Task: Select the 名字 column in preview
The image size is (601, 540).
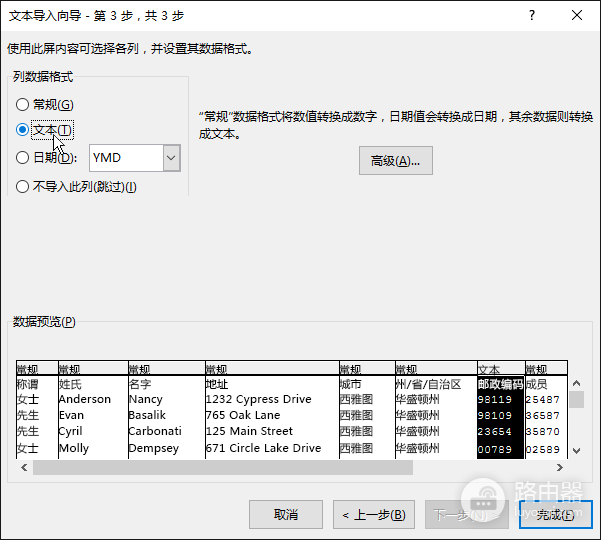Action: [140, 384]
